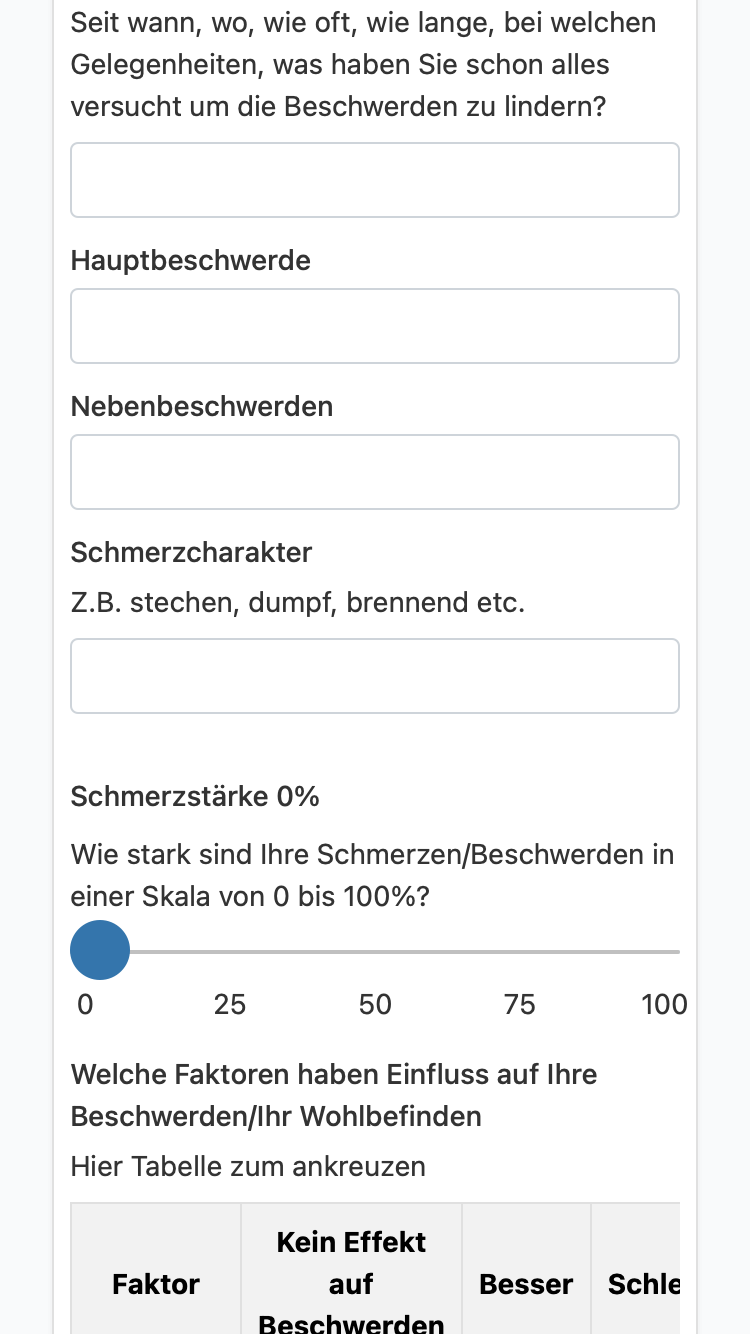Image resolution: width=750 pixels, height=1334 pixels.
Task: Tap the 0 tick label under slider
Action: point(85,1004)
